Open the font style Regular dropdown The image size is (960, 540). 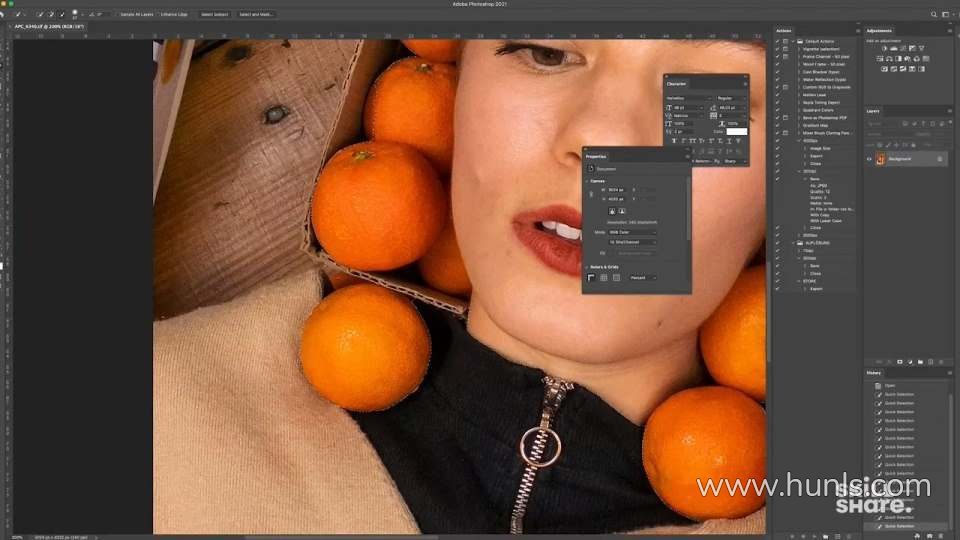point(732,98)
